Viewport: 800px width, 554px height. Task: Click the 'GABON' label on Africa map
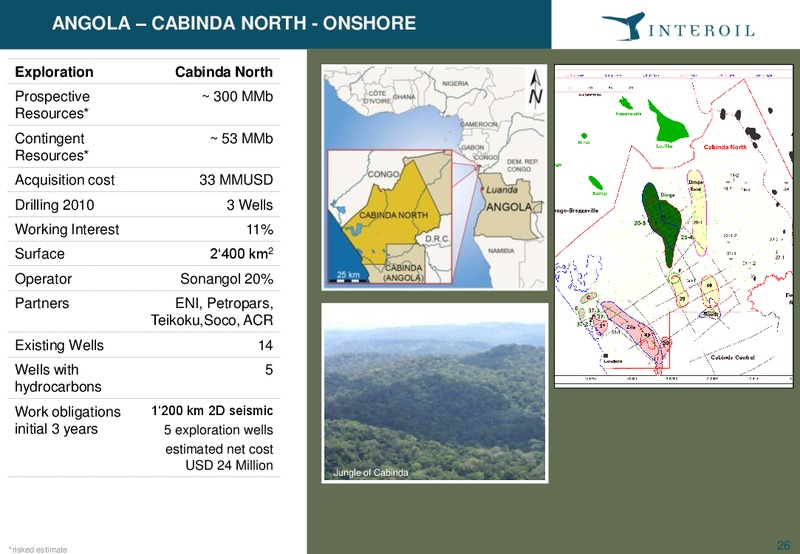coord(472,147)
